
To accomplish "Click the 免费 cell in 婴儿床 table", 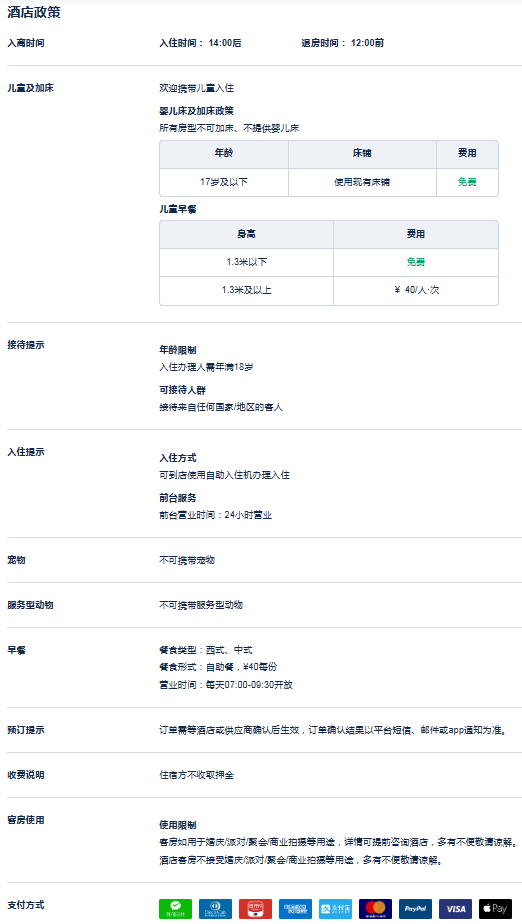I will point(467,182).
